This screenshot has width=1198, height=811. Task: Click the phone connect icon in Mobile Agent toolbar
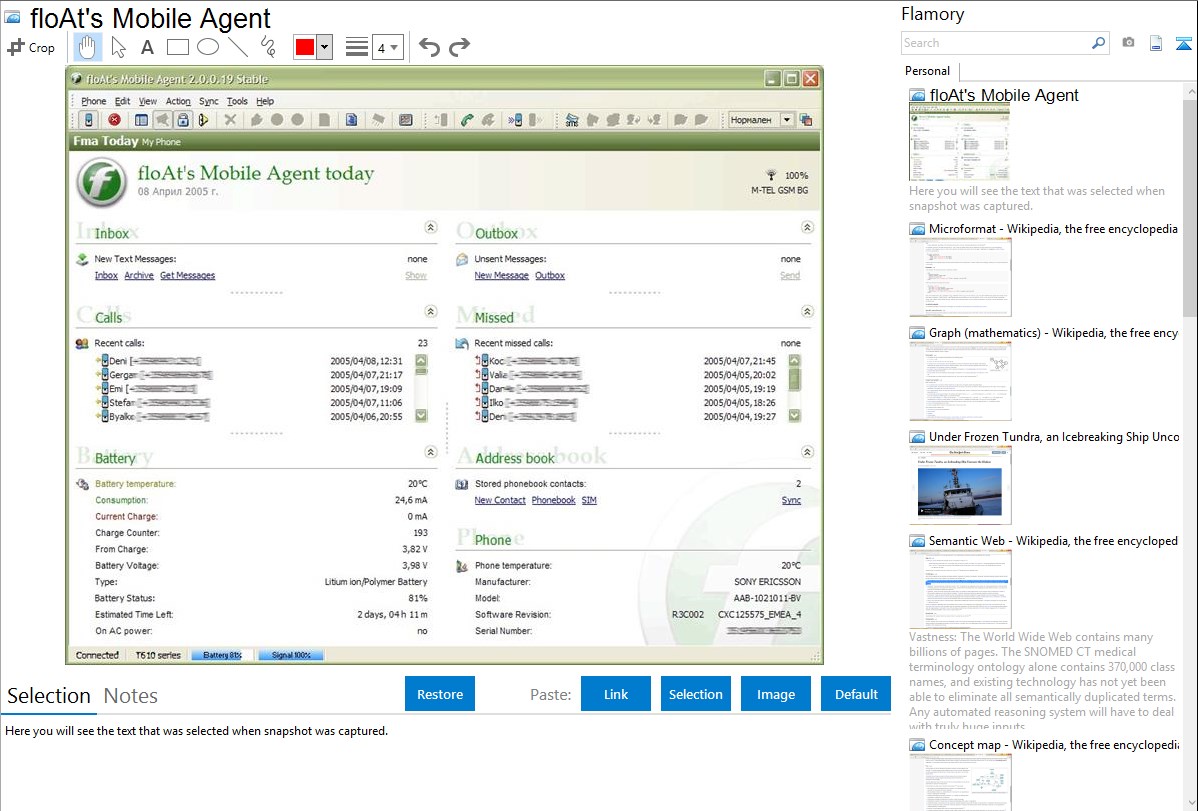(89, 120)
